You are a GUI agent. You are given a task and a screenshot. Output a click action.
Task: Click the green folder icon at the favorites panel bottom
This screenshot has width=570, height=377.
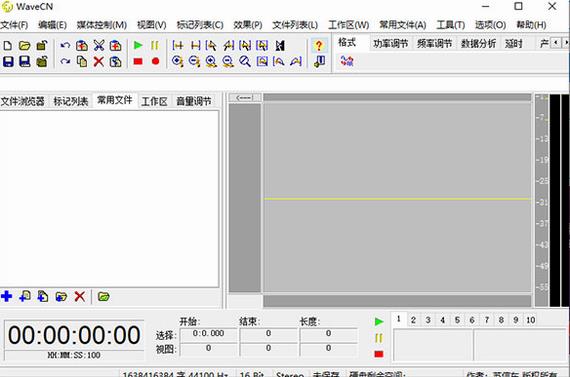coord(104,296)
